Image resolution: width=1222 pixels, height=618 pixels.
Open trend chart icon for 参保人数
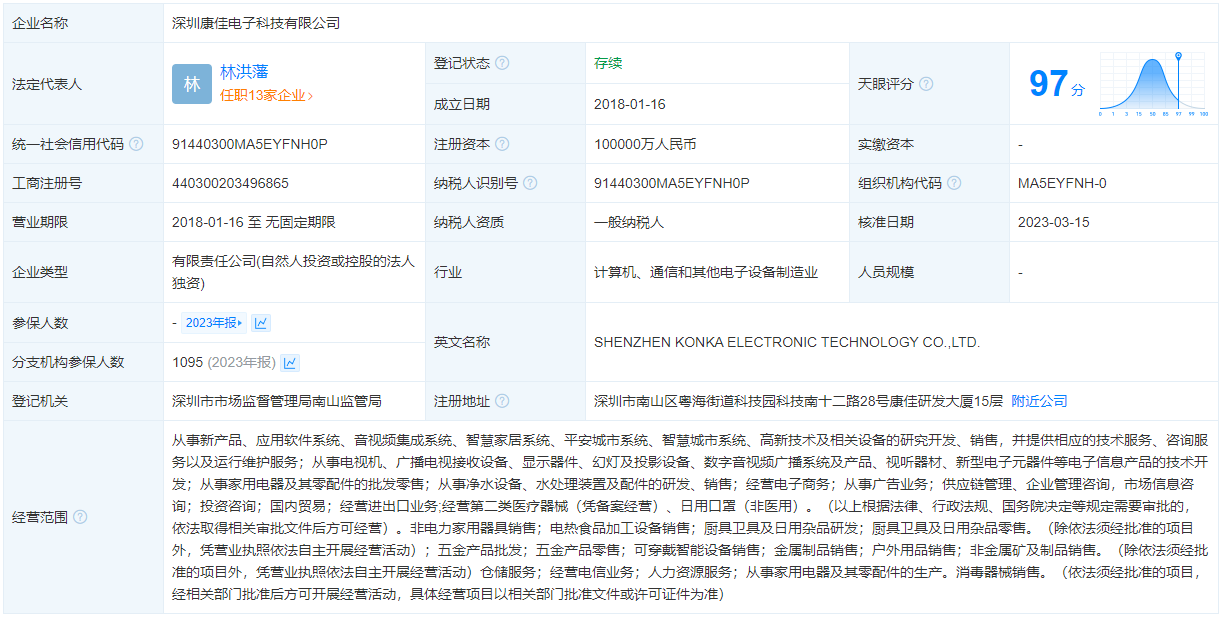(x=261, y=323)
